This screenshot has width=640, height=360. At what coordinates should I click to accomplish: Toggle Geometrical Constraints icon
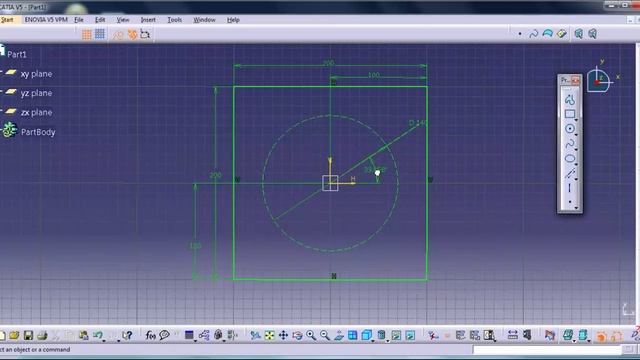[x=132, y=34]
